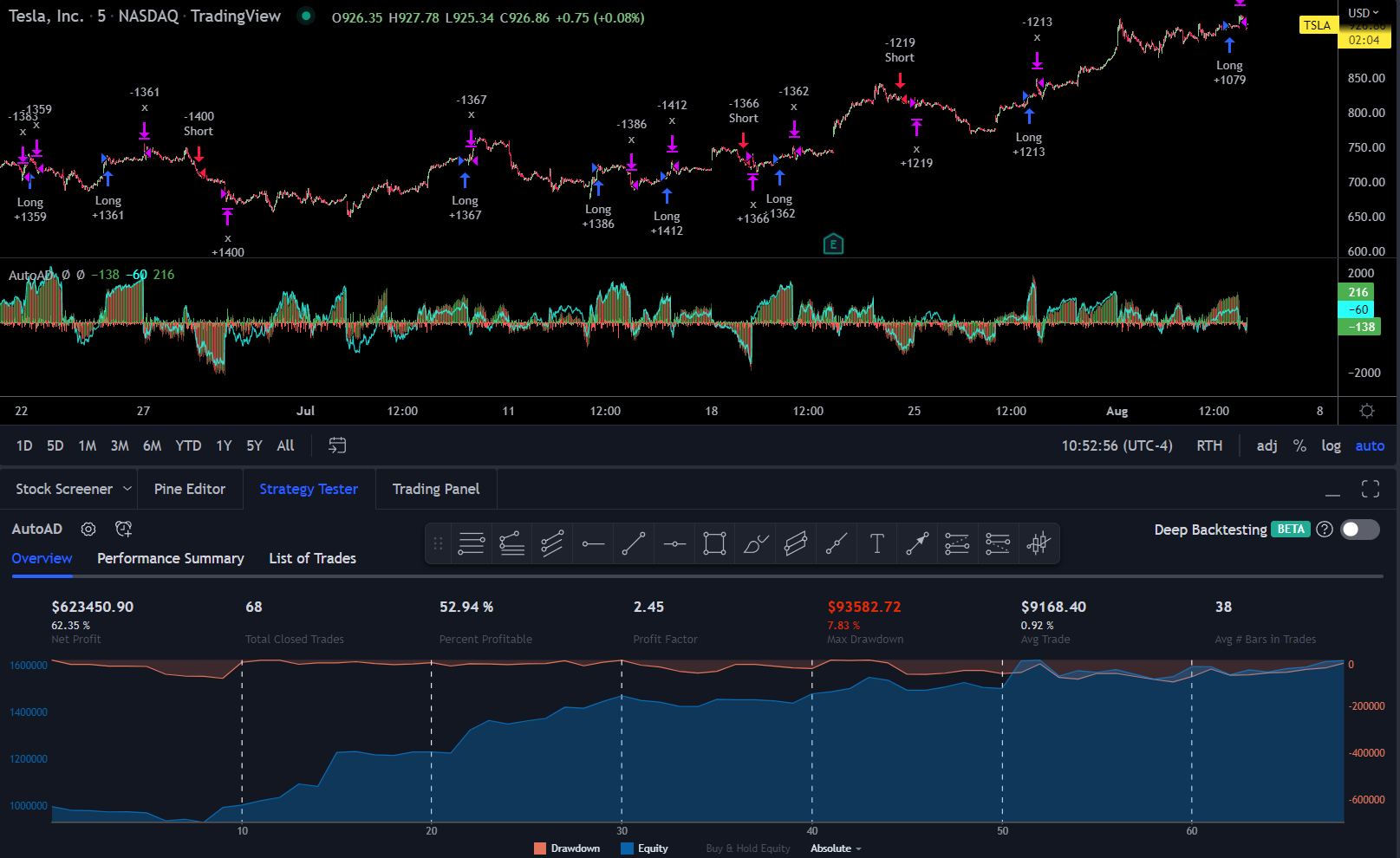Set chart range to All

coord(285,445)
